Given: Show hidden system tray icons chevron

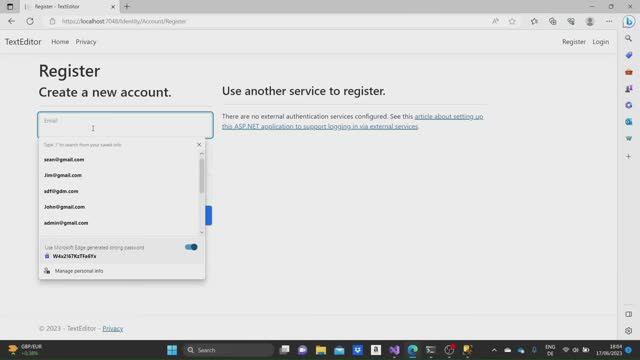Looking at the screenshot, I should 494,350.
